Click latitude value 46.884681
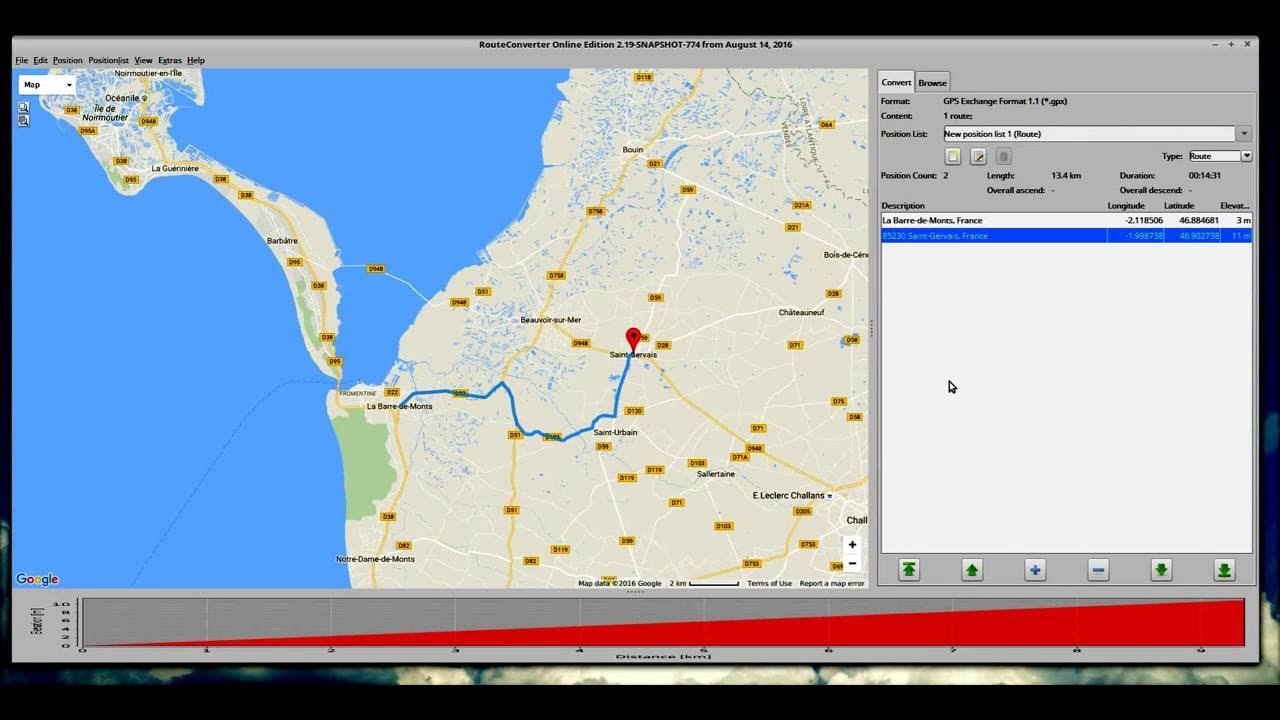Viewport: 1280px width, 720px height. click(x=1199, y=220)
